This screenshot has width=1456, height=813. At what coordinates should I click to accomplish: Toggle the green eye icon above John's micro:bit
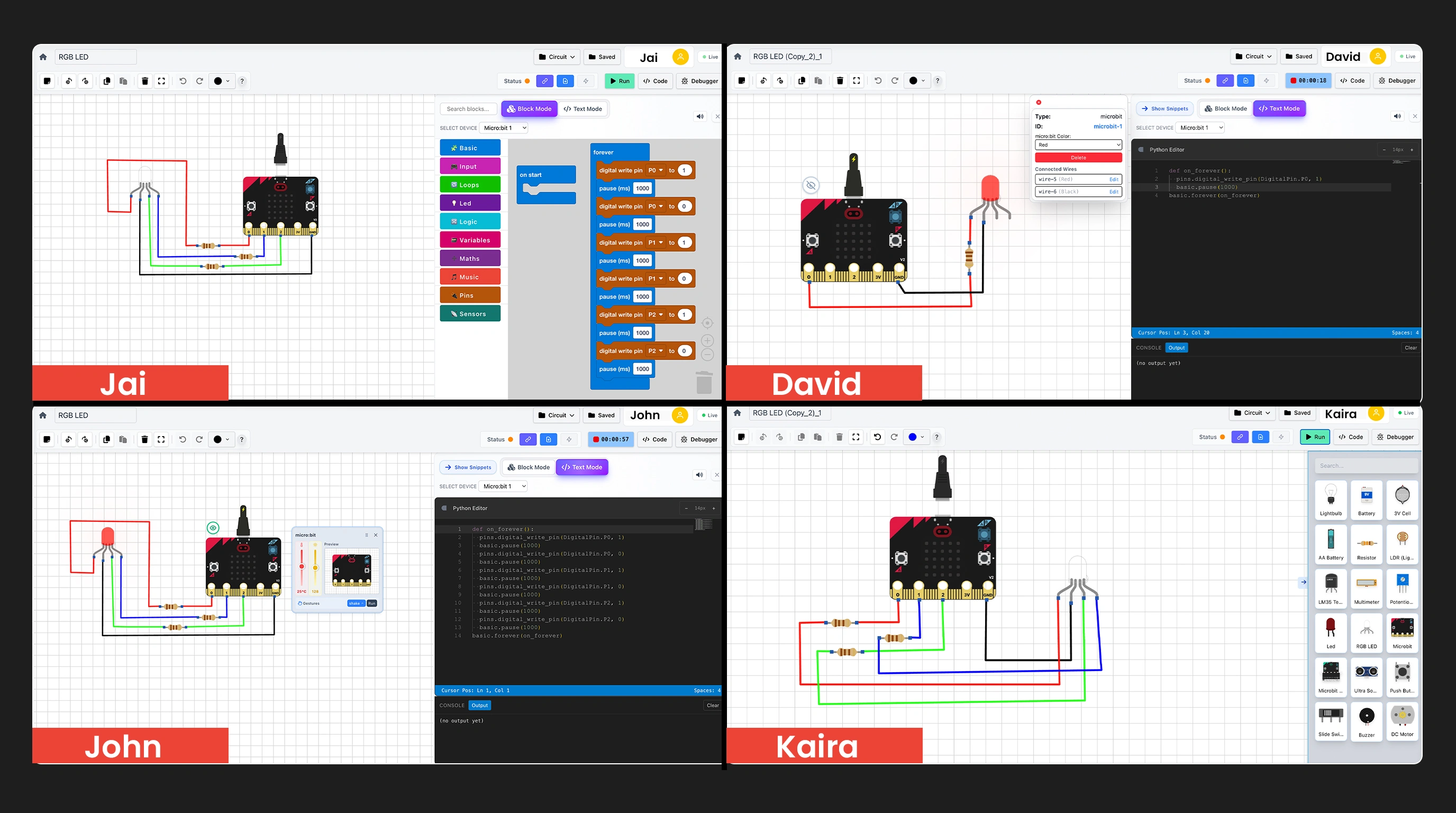tap(213, 528)
